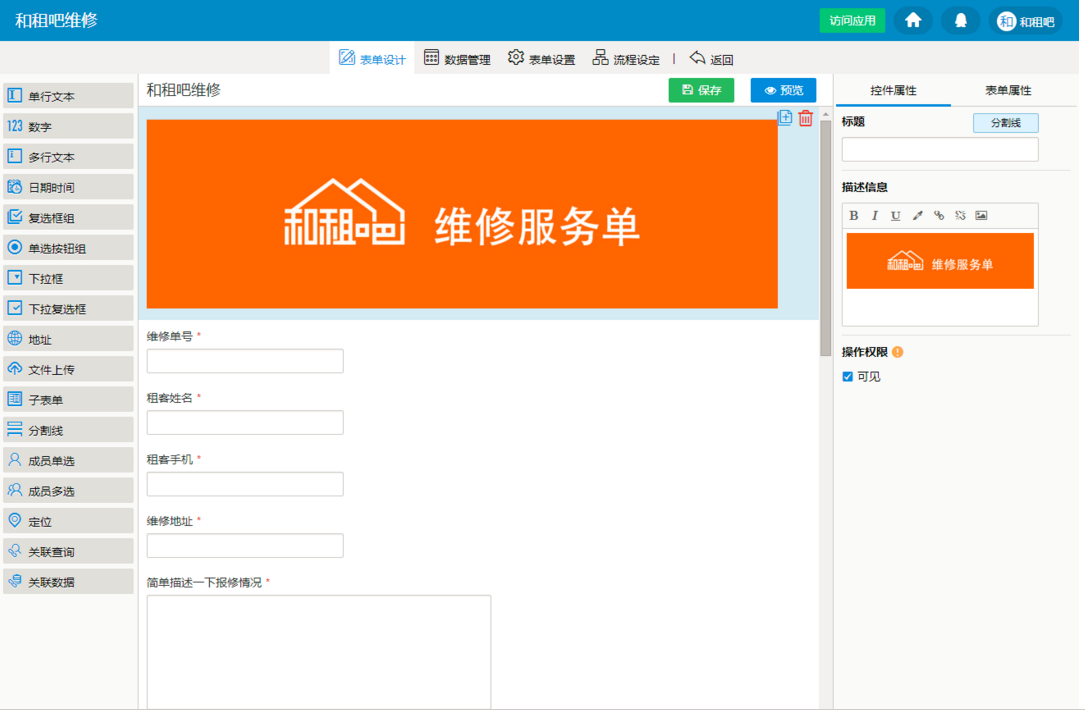Add the number control (数字)
The width and height of the screenshot is (1085, 710).
coord(68,127)
